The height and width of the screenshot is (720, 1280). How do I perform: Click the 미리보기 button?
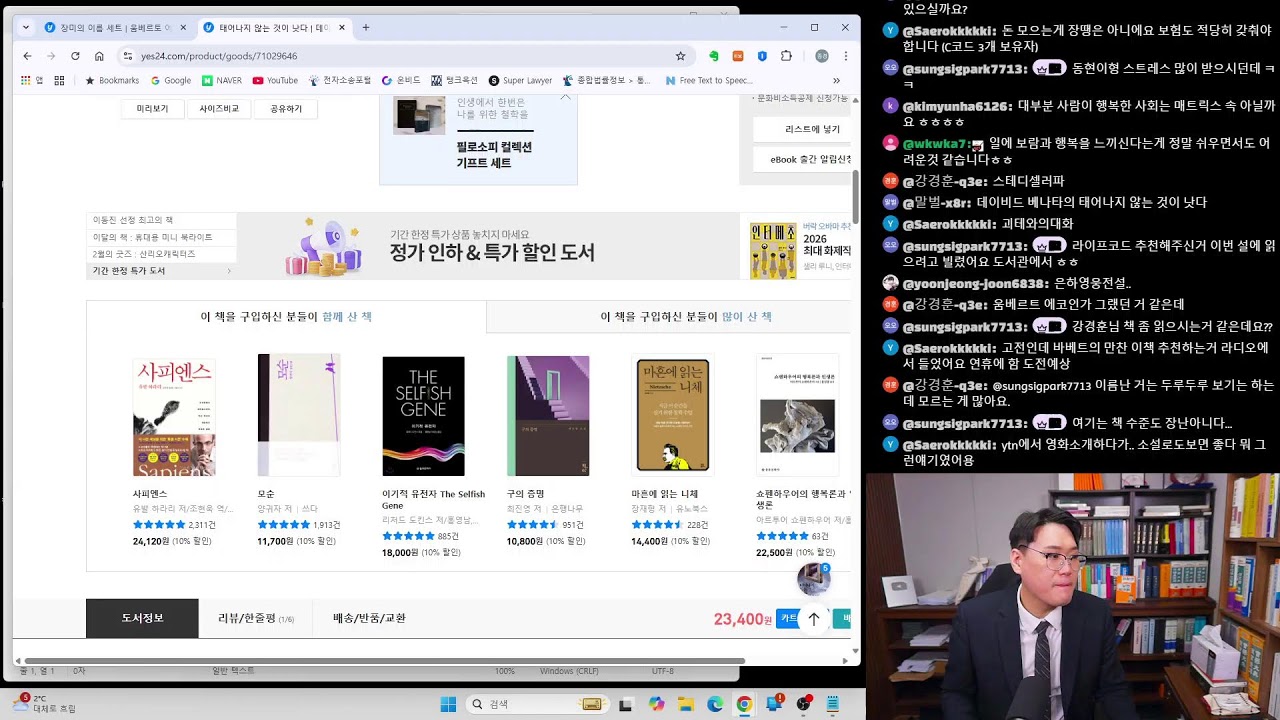click(153, 108)
